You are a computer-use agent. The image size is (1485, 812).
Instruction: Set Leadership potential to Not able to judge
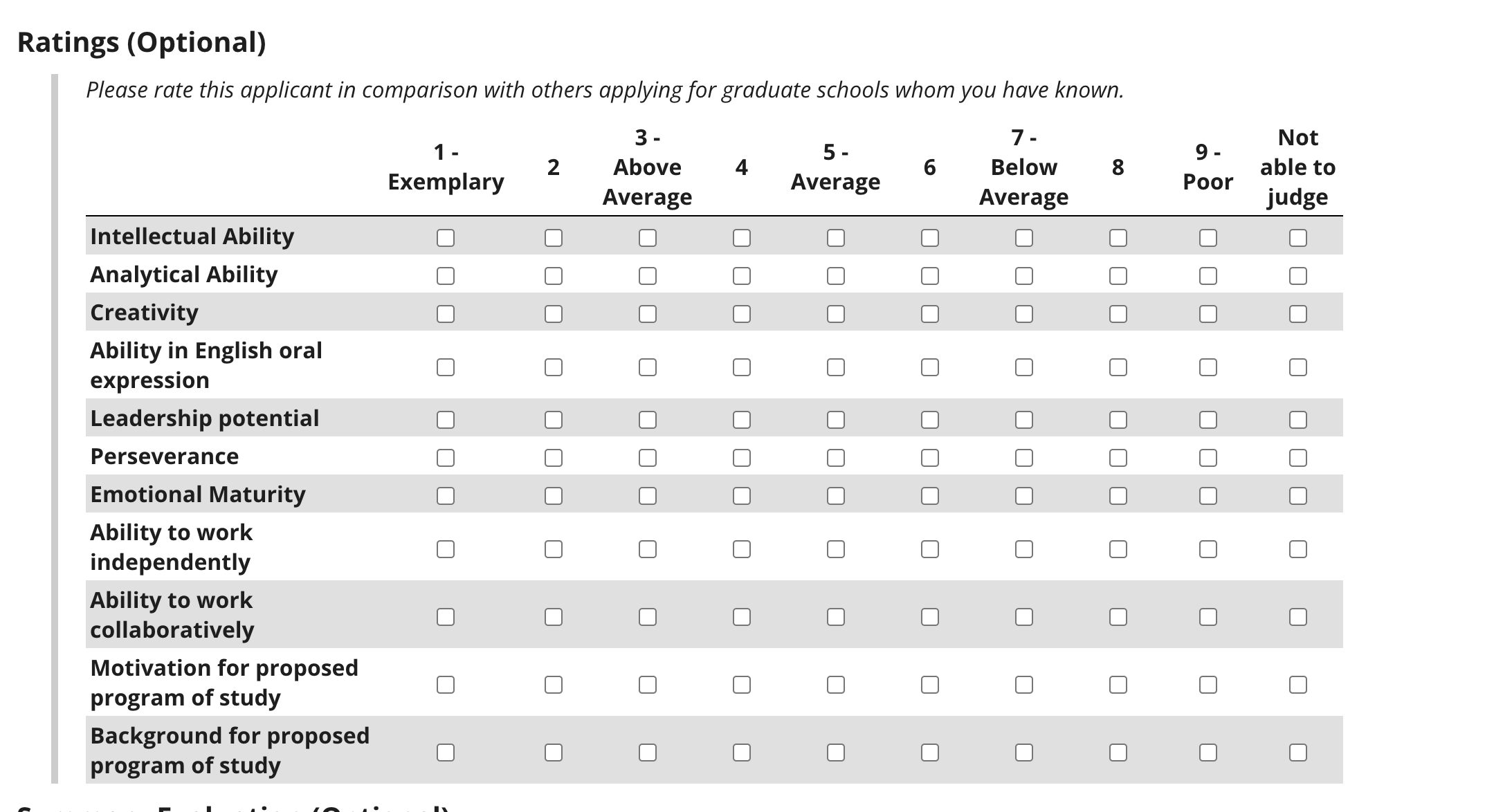tap(1298, 420)
